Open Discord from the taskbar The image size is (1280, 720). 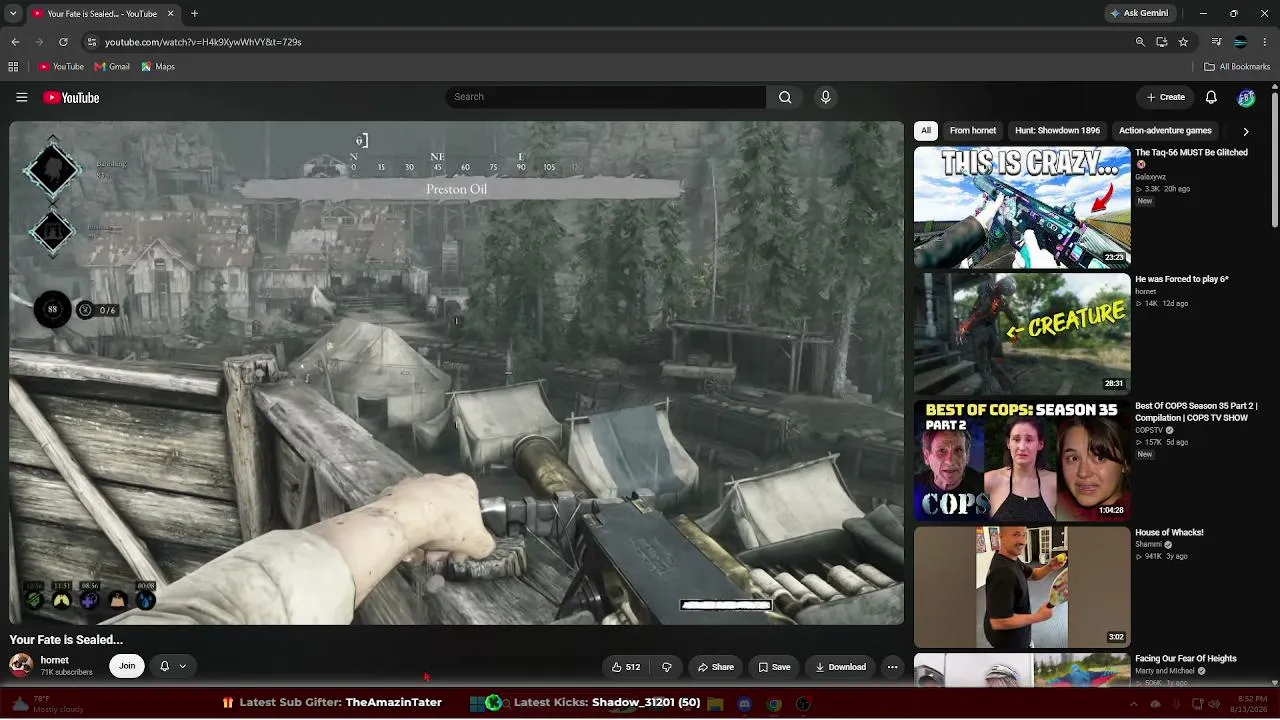pyautogui.click(x=744, y=704)
